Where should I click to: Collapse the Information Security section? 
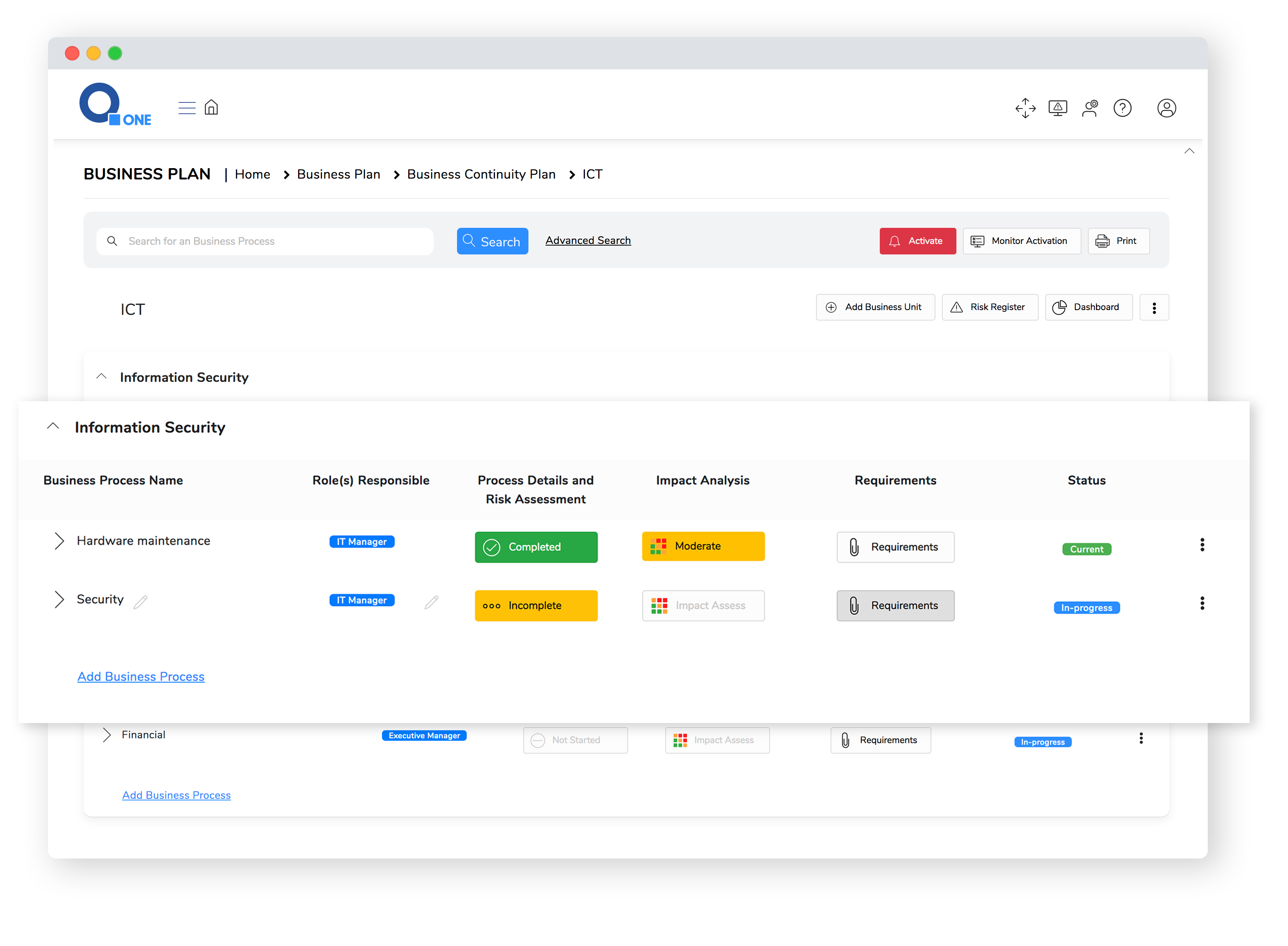coord(53,427)
